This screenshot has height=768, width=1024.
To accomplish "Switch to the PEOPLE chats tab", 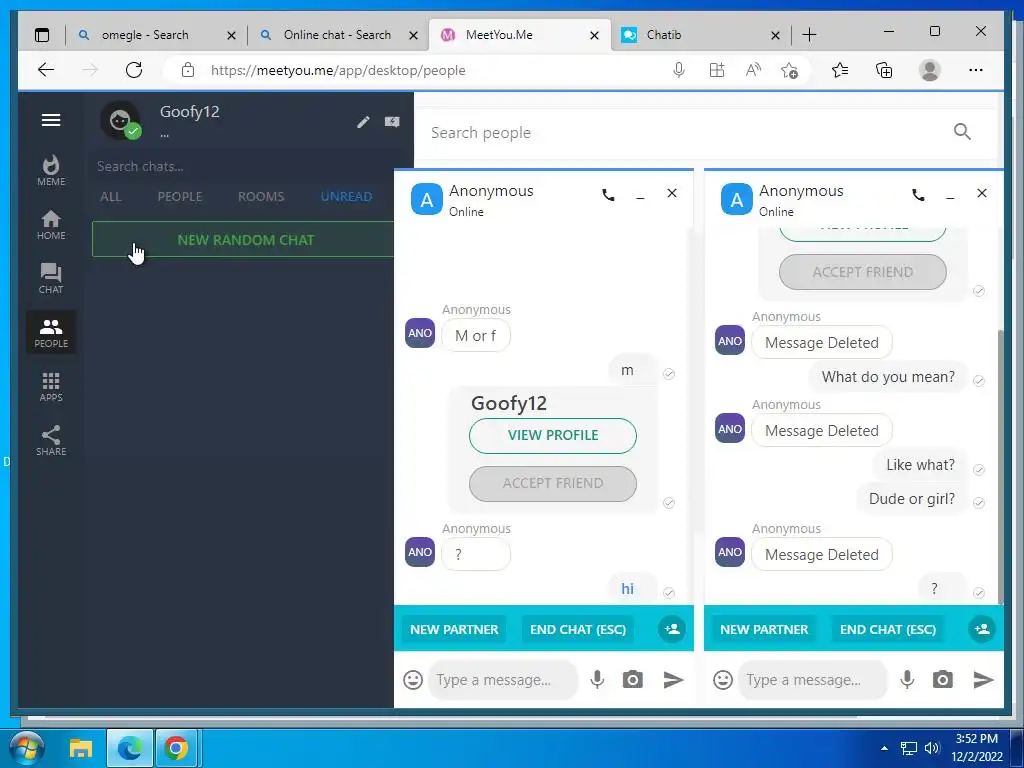I will point(180,197).
